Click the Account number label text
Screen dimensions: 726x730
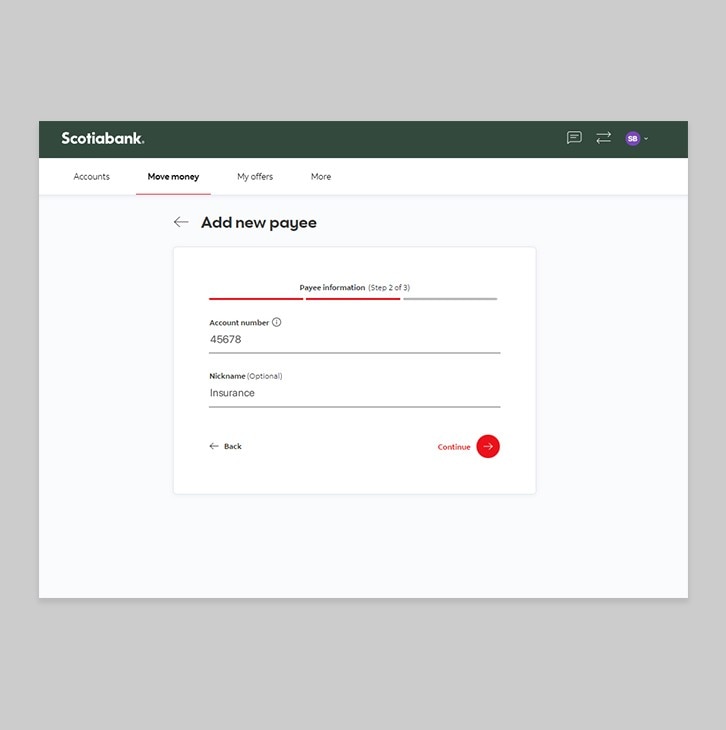click(x=239, y=323)
